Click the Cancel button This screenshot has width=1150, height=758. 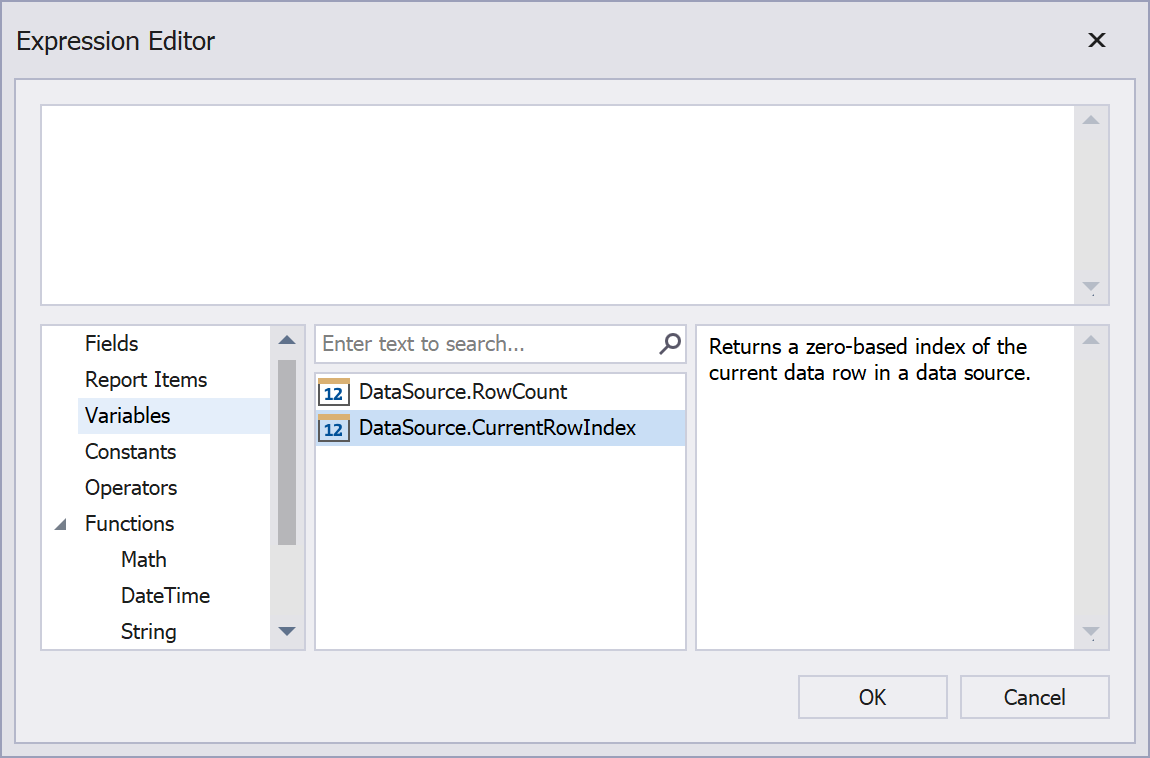pos(1034,697)
